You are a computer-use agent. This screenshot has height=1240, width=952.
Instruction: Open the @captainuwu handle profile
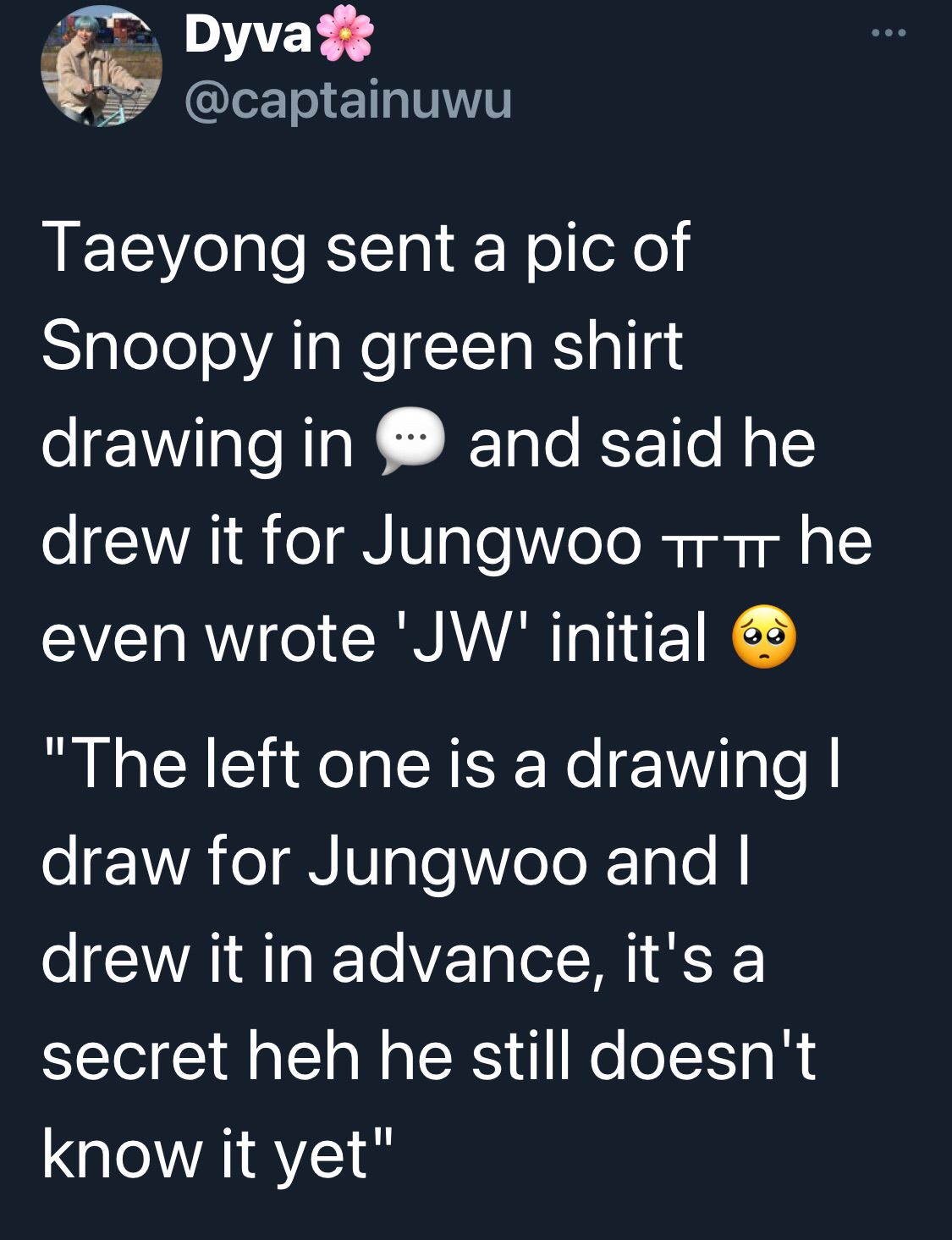(x=348, y=102)
